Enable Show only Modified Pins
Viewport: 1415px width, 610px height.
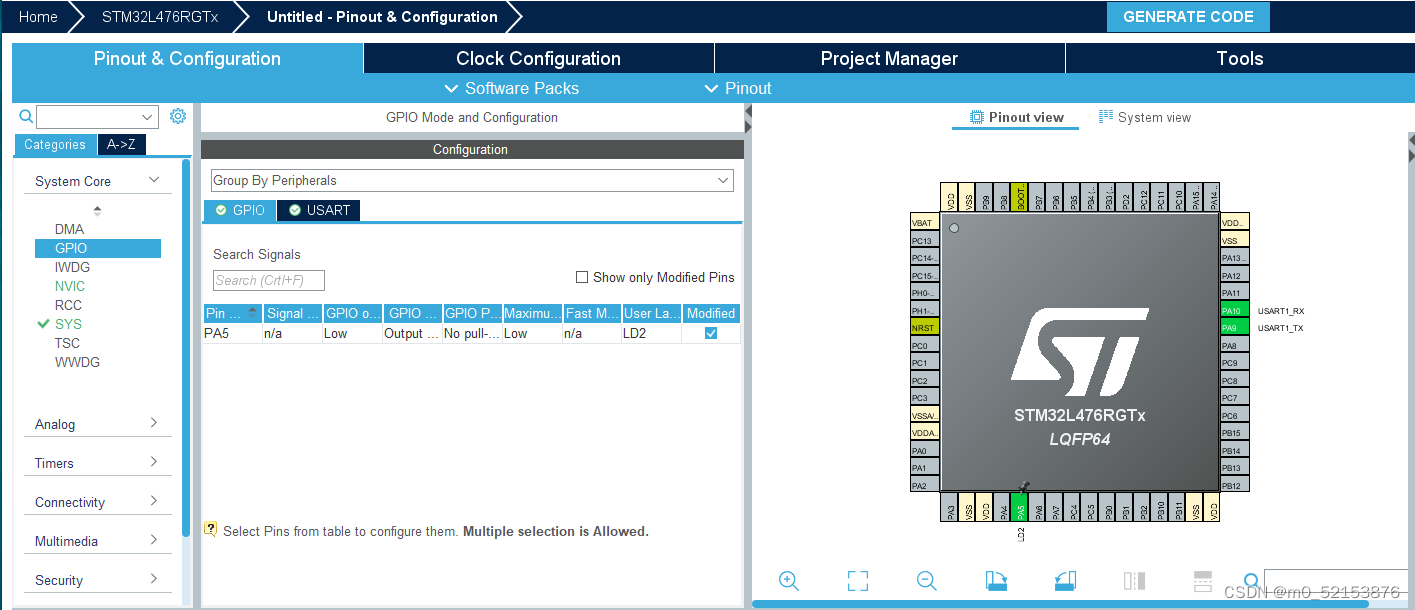click(582, 277)
